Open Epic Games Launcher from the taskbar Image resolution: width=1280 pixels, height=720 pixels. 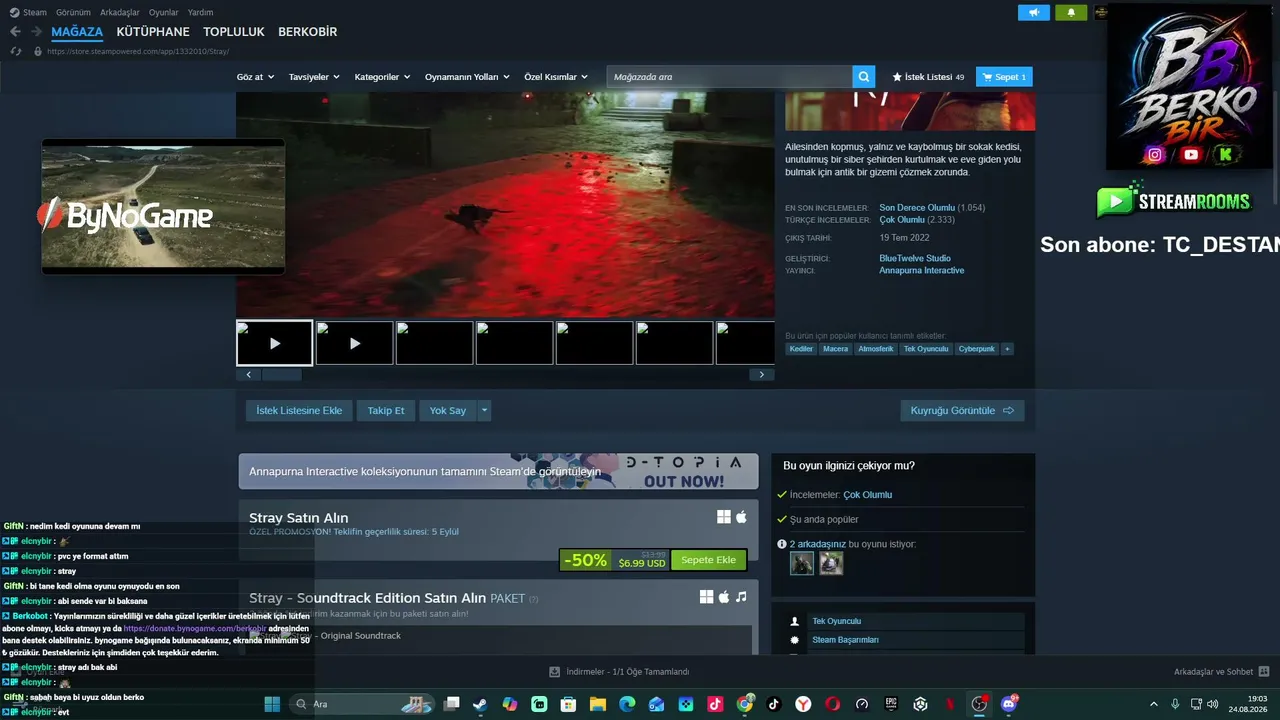click(891, 704)
